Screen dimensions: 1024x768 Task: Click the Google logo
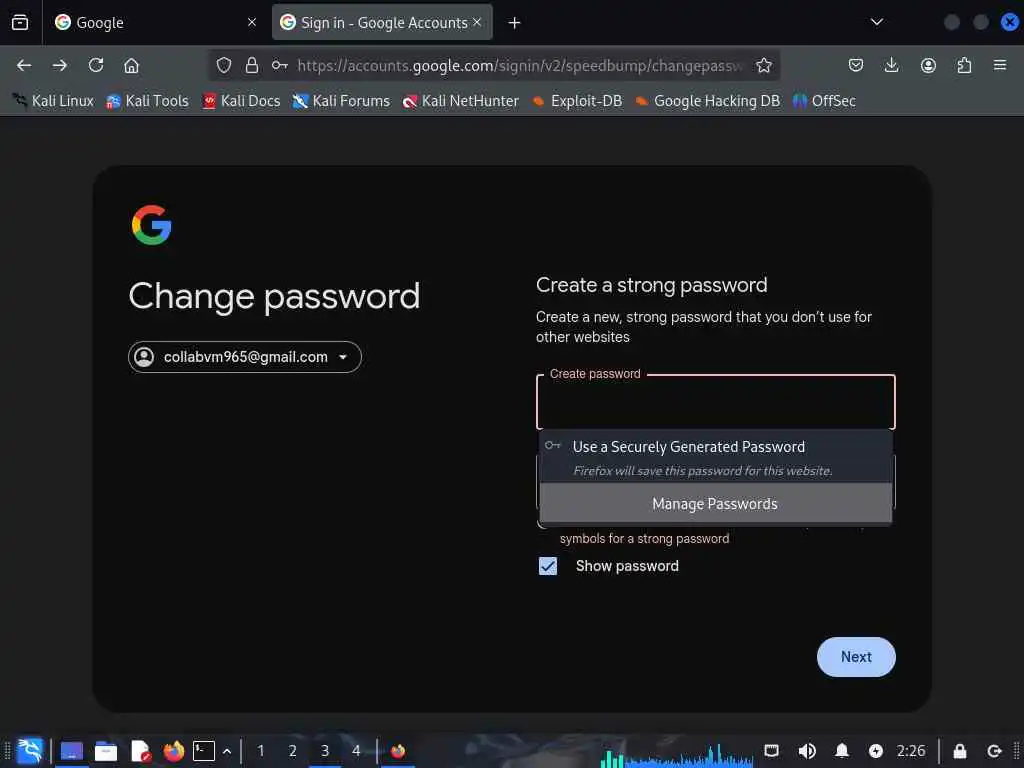point(152,225)
